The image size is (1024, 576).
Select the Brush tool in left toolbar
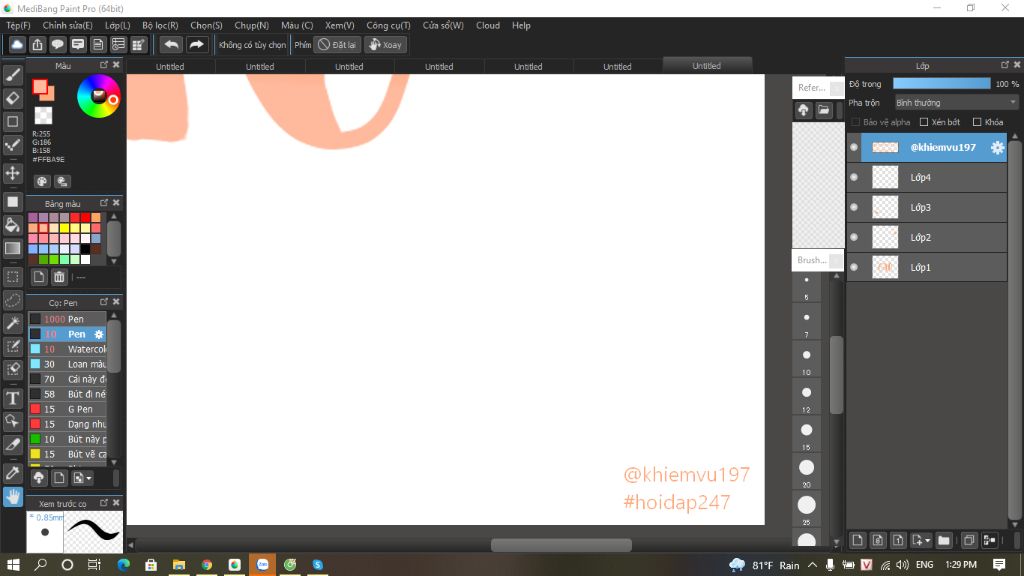[12, 75]
